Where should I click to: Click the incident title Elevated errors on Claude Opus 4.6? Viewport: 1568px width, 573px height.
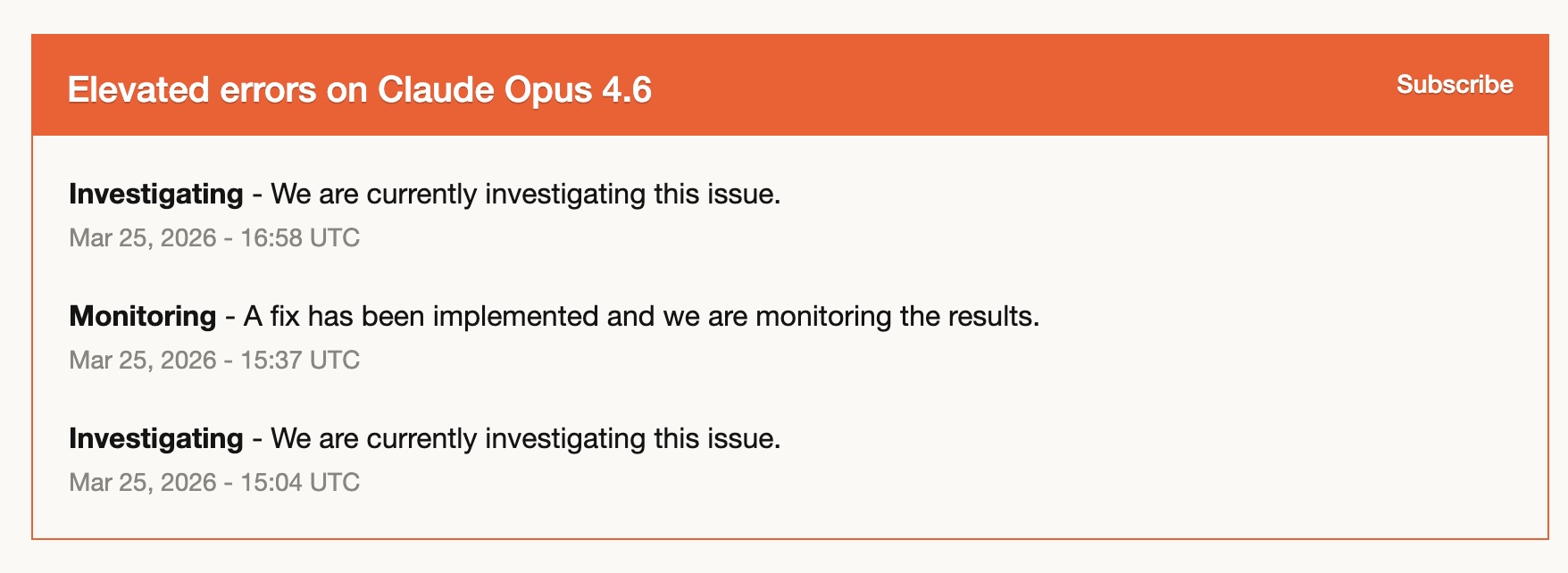[361, 89]
